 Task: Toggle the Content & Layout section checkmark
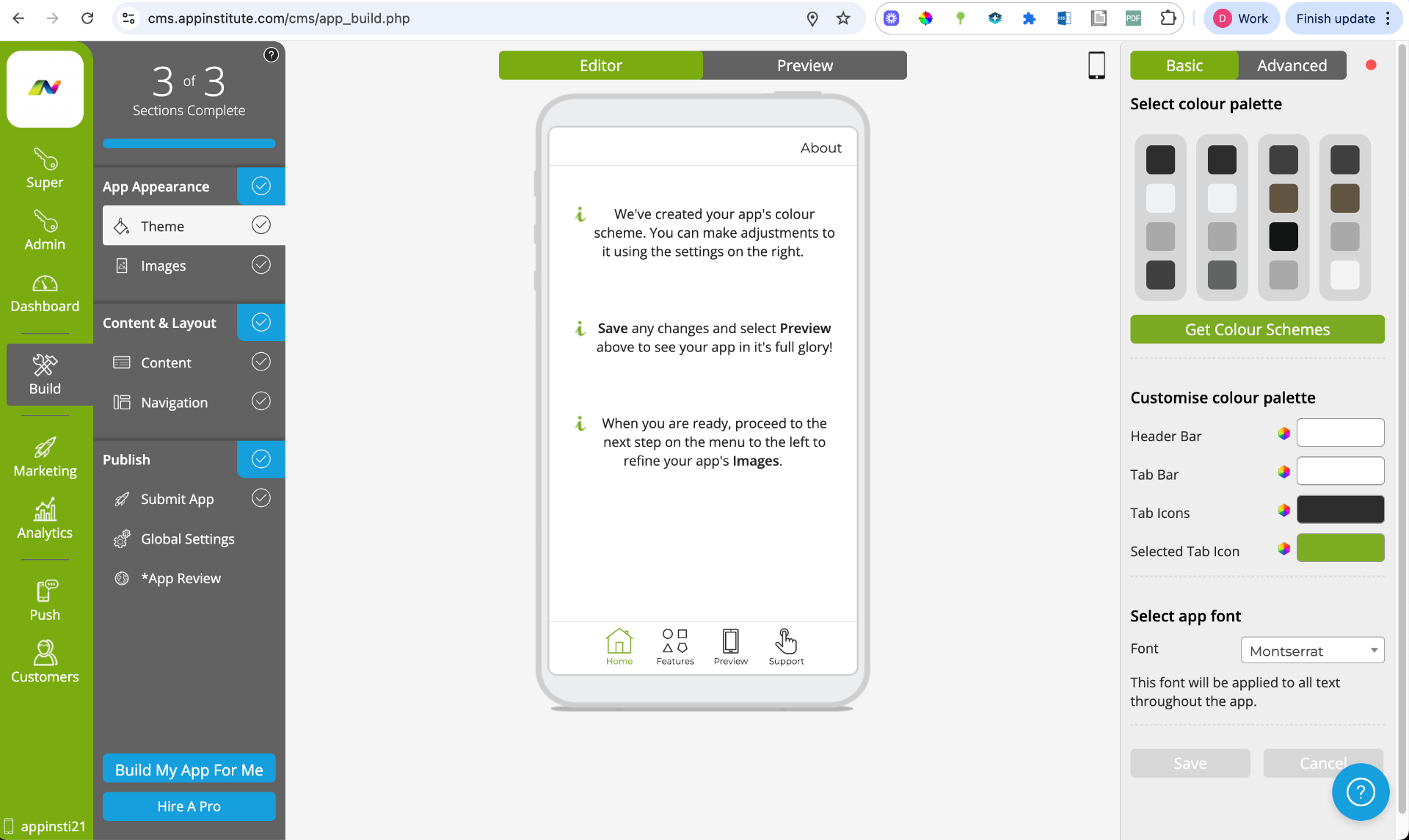(261, 322)
